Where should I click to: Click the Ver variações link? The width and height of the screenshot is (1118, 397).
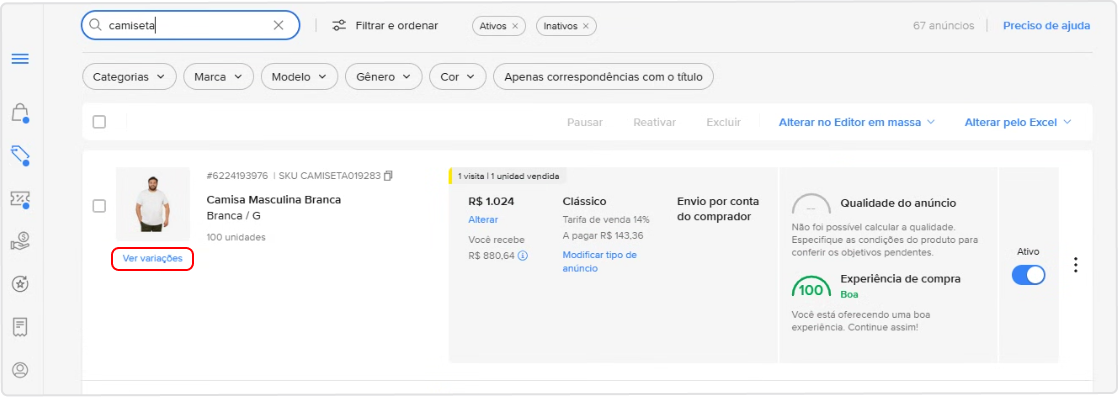coord(153,259)
